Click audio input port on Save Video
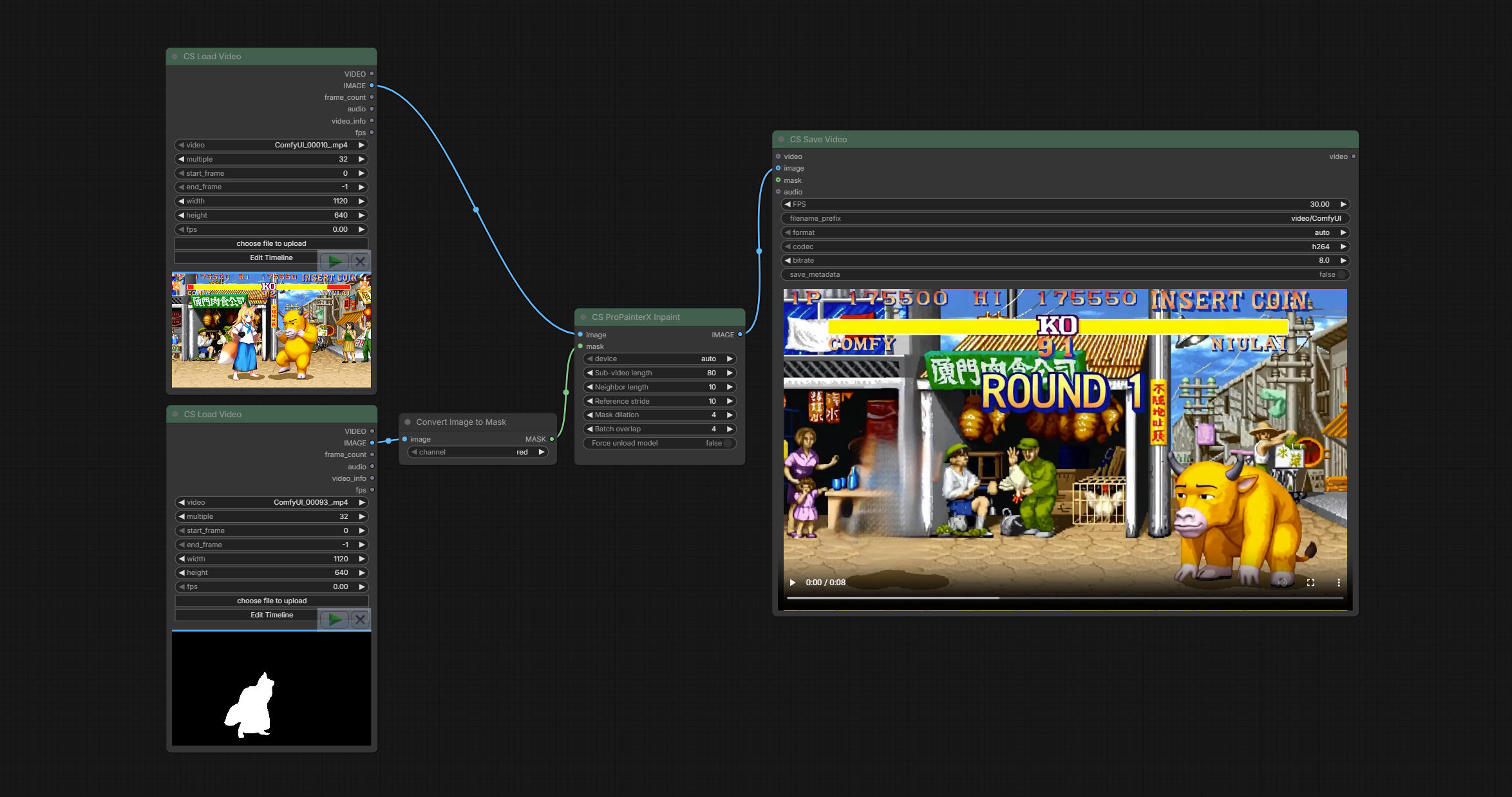1512x797 pixels. pyautogui.click(x=778, y=192)
